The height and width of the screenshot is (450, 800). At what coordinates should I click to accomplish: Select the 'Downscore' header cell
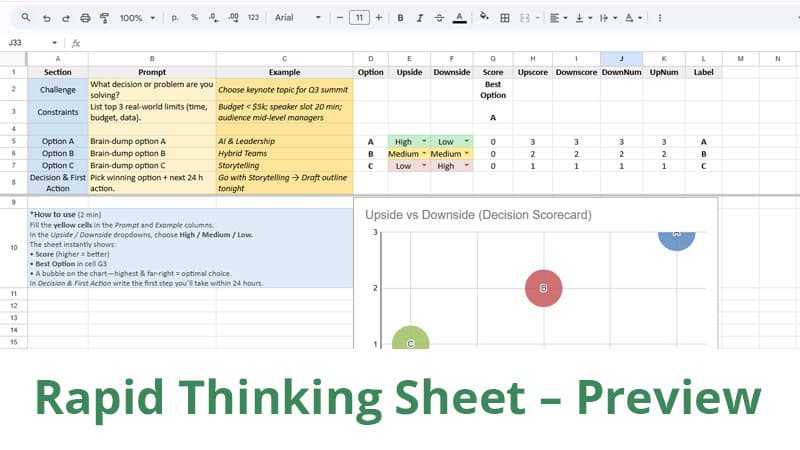(576, 72)
